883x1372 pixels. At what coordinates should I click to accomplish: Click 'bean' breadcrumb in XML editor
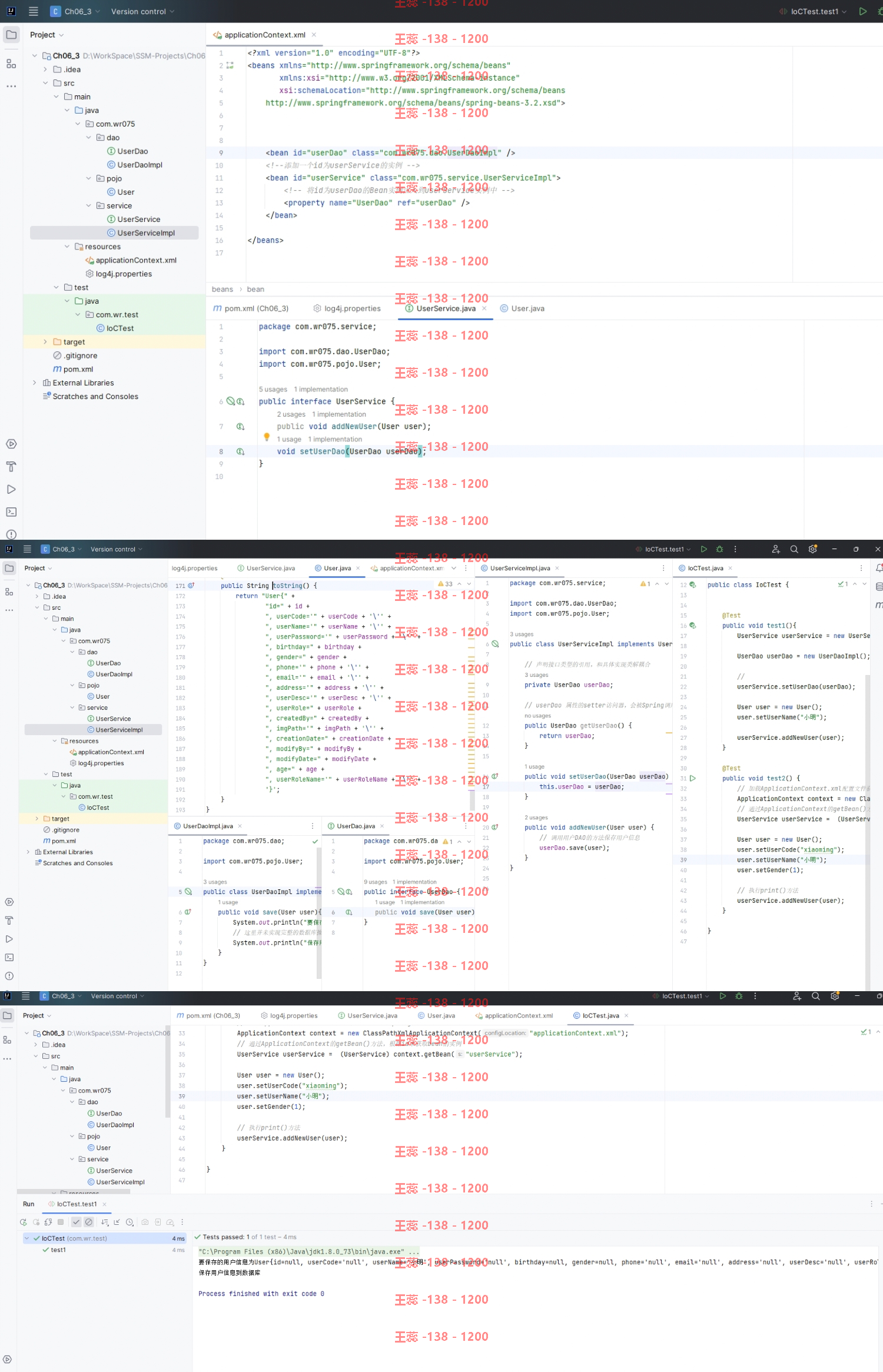(x=255, y=289)
